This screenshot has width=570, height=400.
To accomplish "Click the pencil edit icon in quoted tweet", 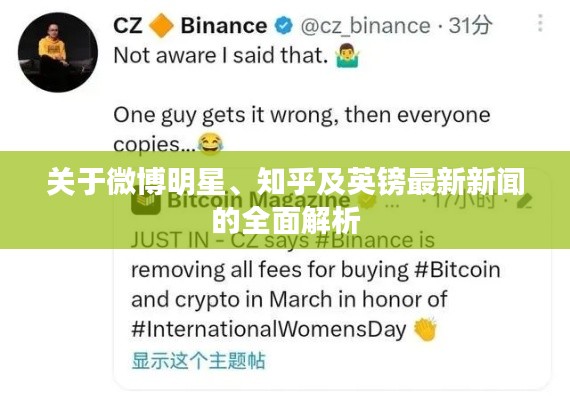I will 524,201.
